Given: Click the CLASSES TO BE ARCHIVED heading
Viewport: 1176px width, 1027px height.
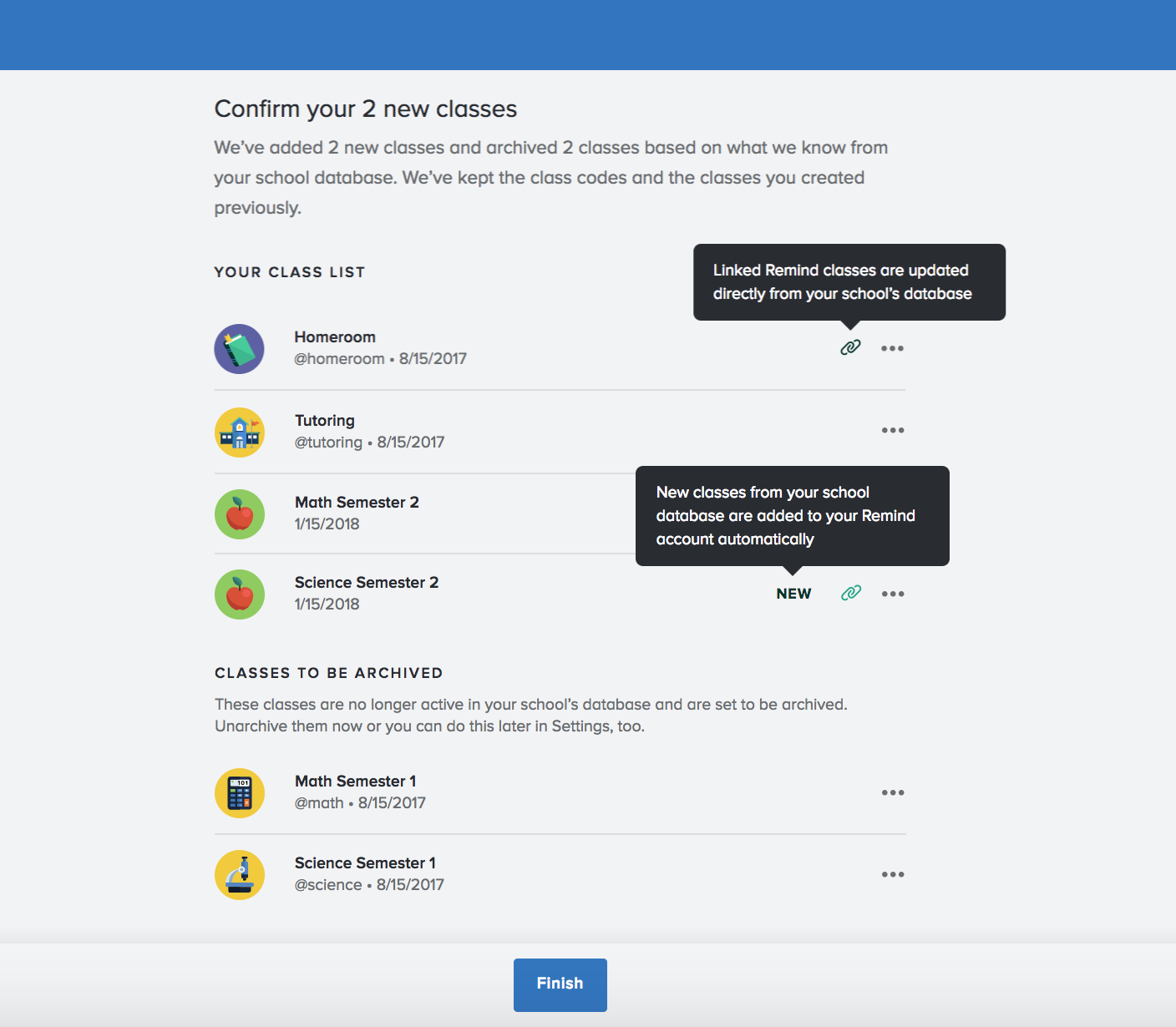Looking at the screenshot, I should (328, 673).
